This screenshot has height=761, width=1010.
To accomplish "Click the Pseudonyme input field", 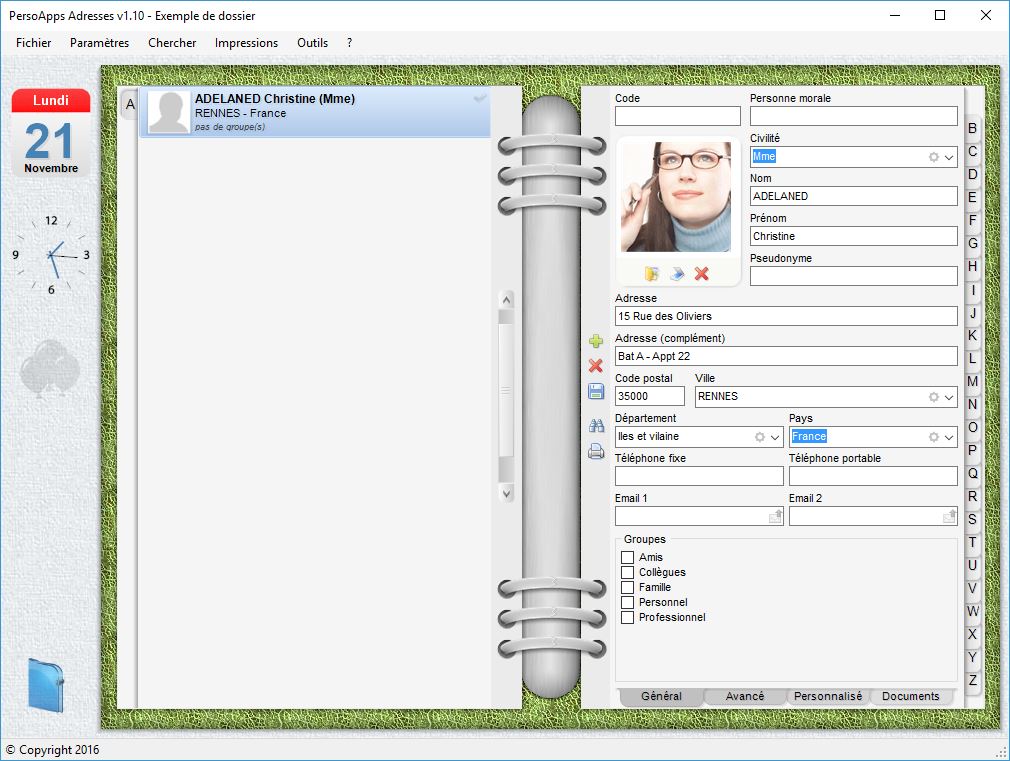I will click(853, 276).
